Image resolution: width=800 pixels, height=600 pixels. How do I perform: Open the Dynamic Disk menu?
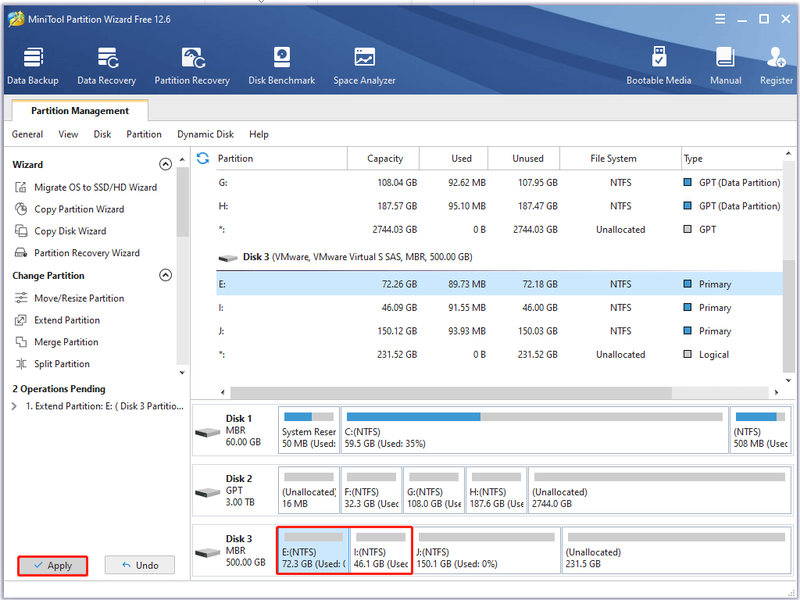(205, 134)
